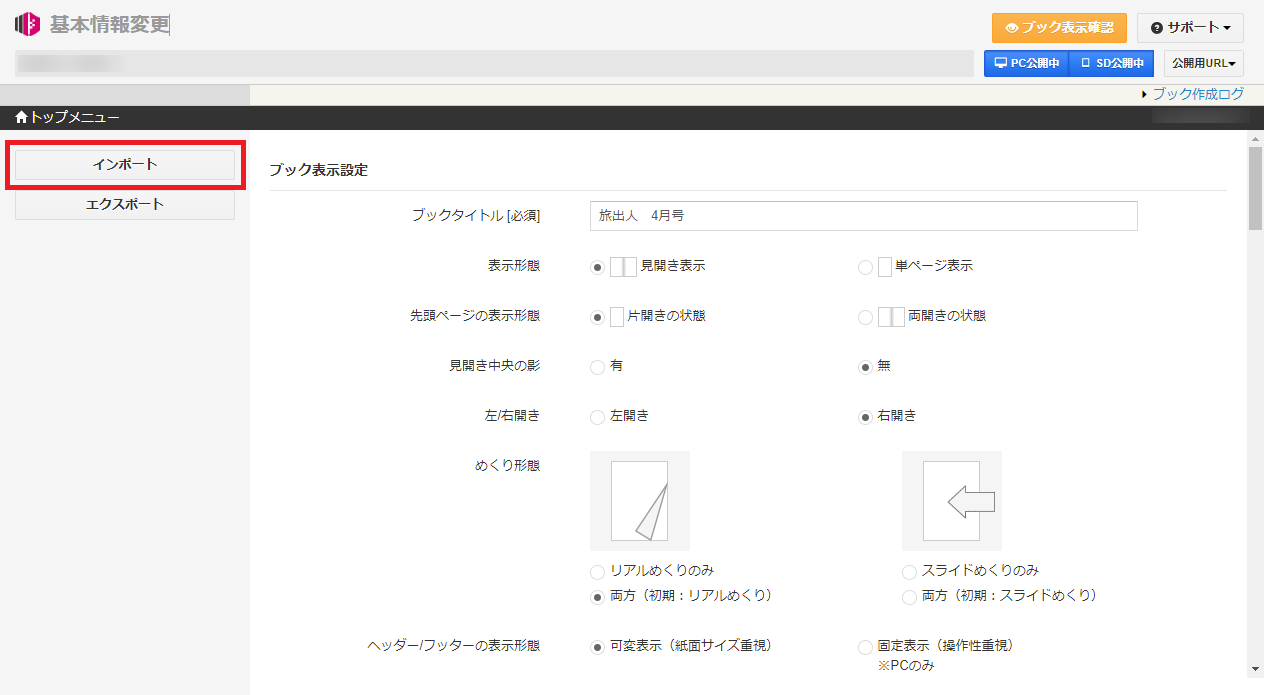
Task: Click the 見開き表示 two-page icon
Action: [x=623, y=267]
